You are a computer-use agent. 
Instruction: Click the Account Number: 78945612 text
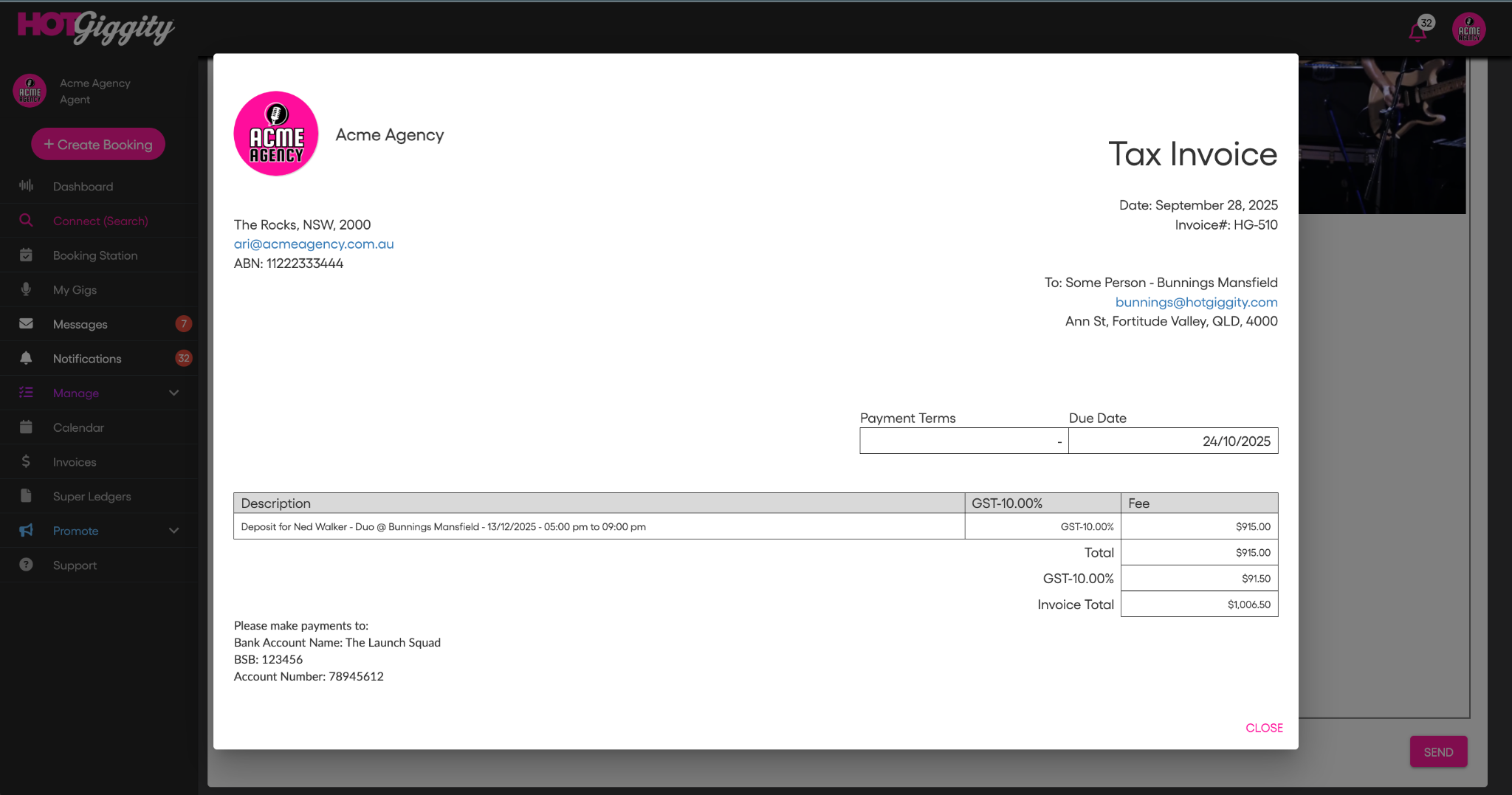tap(309, 677)
